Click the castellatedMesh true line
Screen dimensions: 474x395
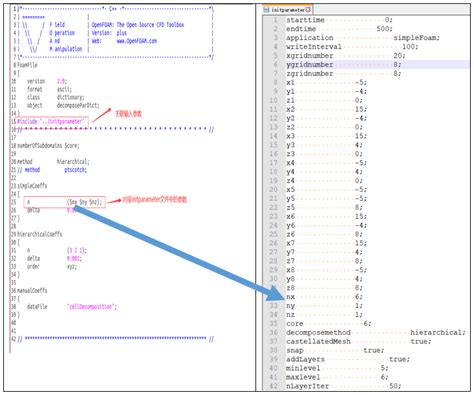tap(359, 342)
